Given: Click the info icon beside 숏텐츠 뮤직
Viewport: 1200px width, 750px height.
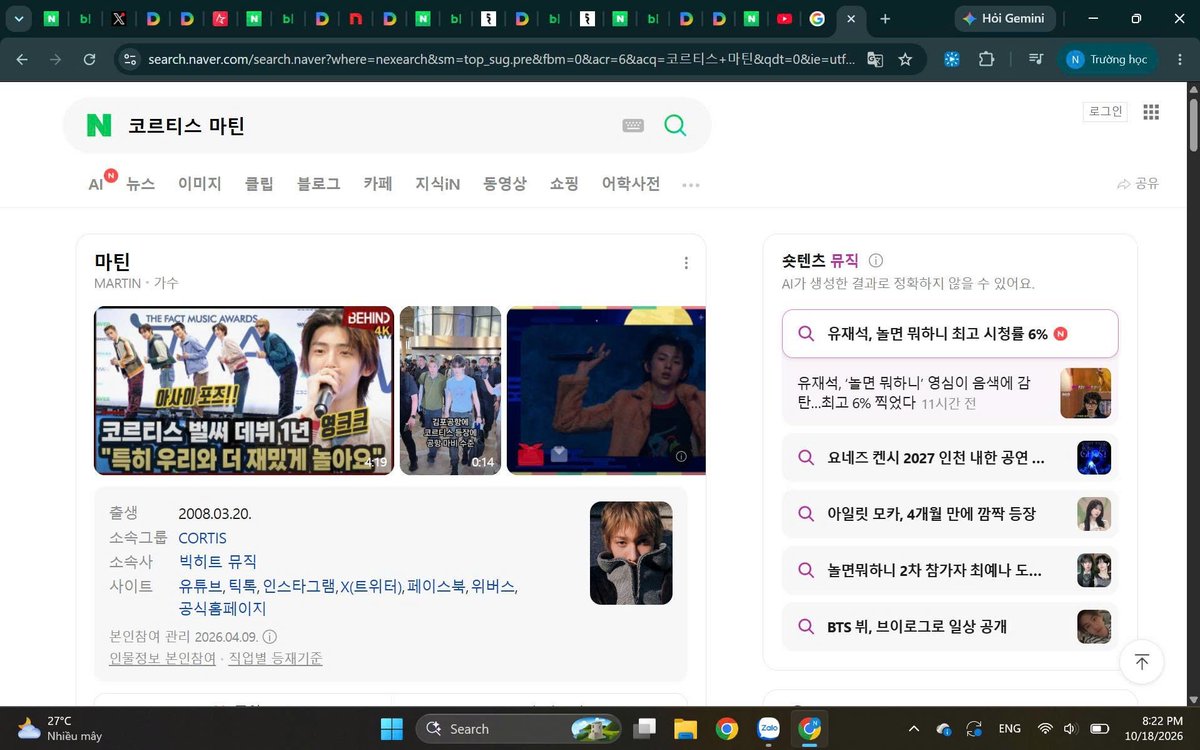Looking at the screenshot, I should pyautogui.click(x=876, y=261).
